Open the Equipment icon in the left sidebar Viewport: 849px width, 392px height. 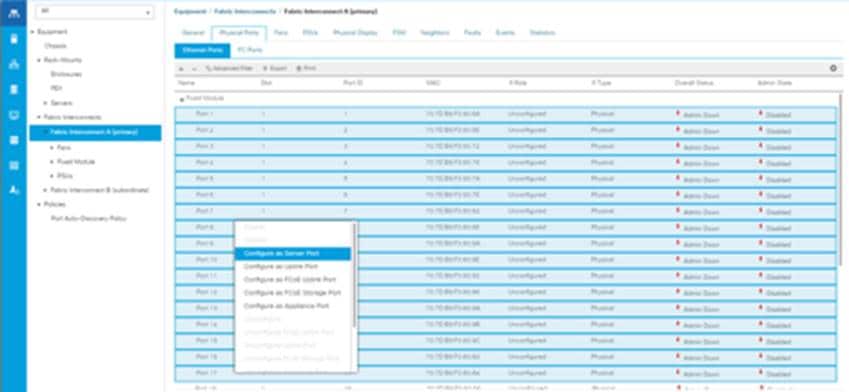click(x=14, y=13)
